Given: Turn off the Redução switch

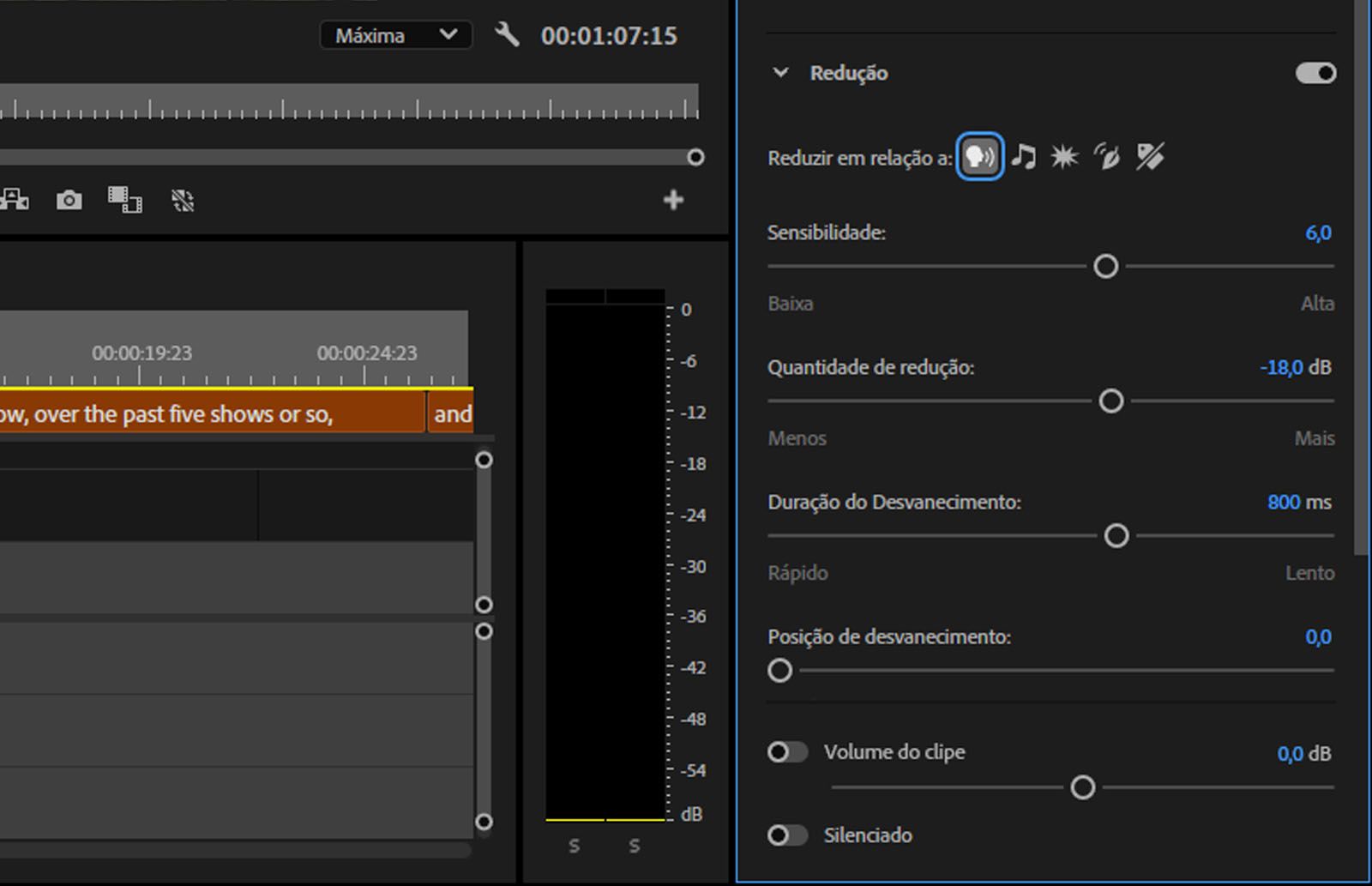Looking at the screenshot, I should click(1315, 73).
